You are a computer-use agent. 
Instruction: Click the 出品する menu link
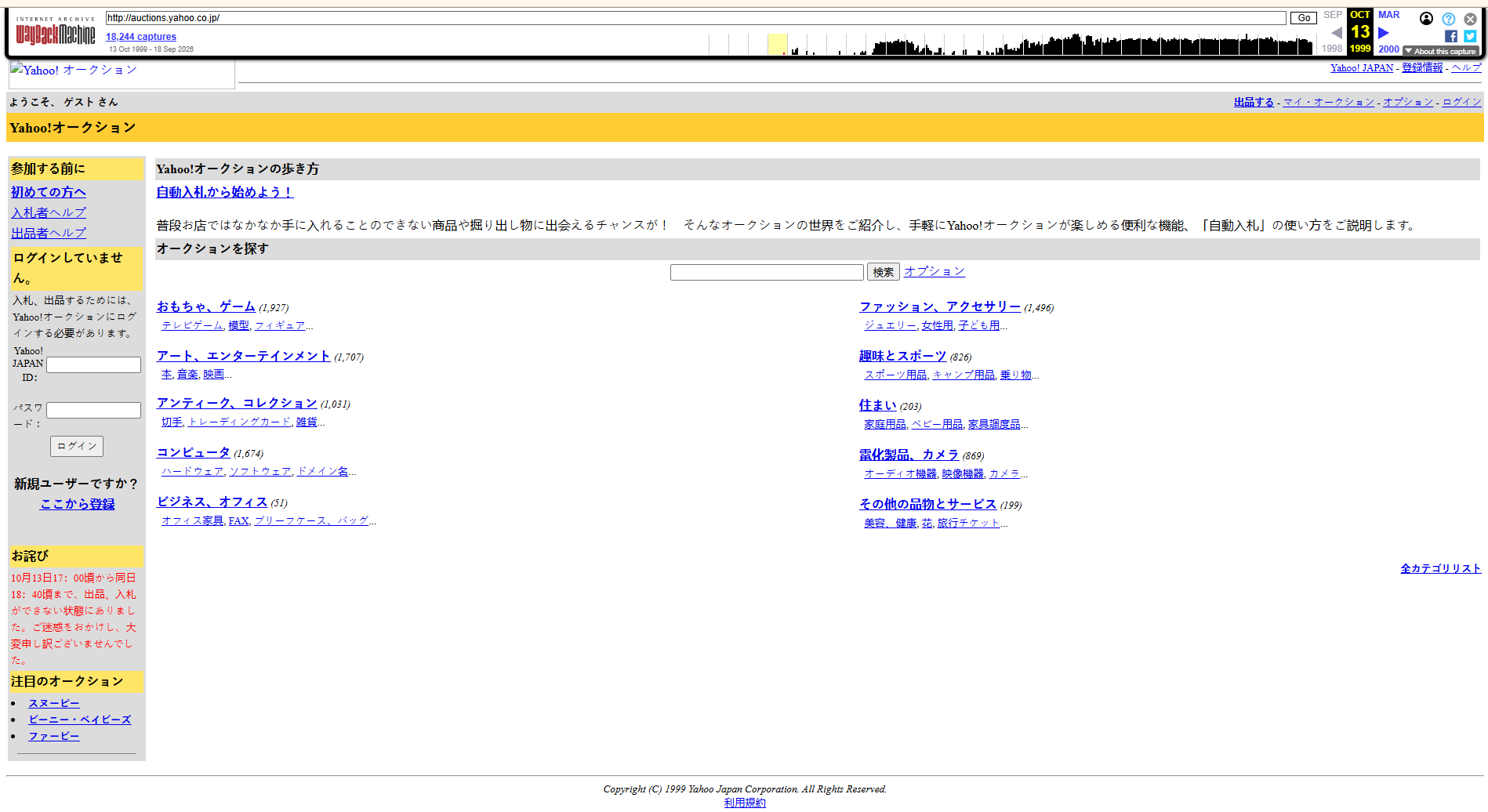(x=1254, y=102)
